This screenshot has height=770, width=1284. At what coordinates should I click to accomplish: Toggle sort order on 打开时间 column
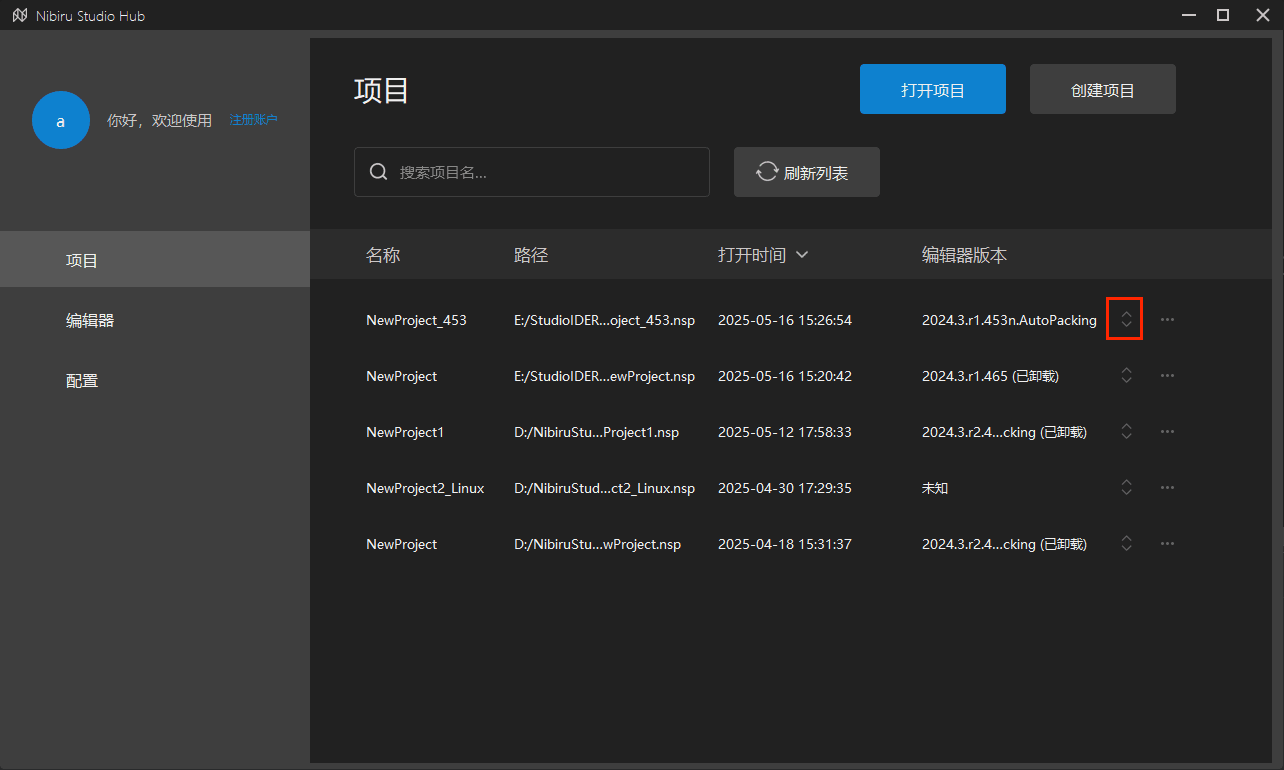[x=763, y=255]
